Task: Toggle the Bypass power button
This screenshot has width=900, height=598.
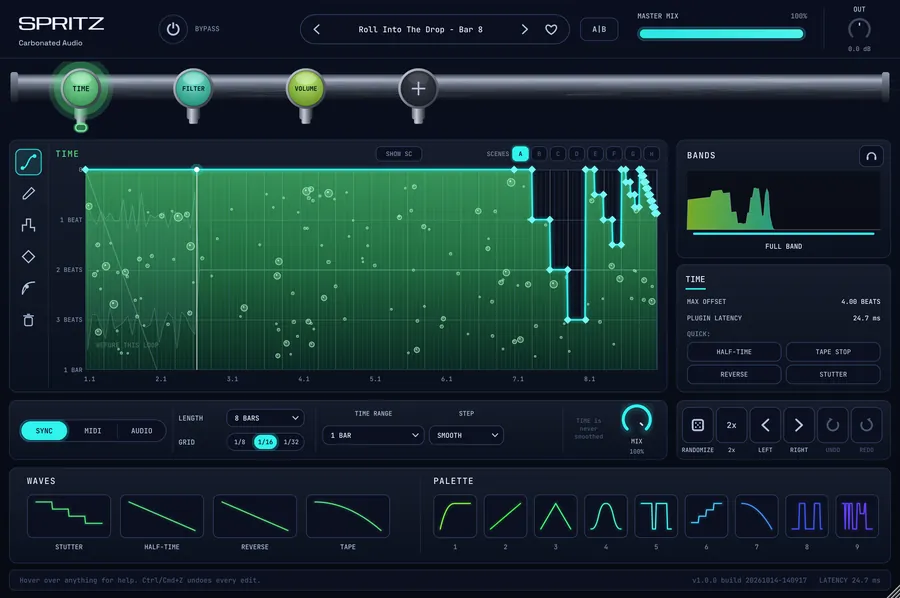Action: tap(173, 29)
